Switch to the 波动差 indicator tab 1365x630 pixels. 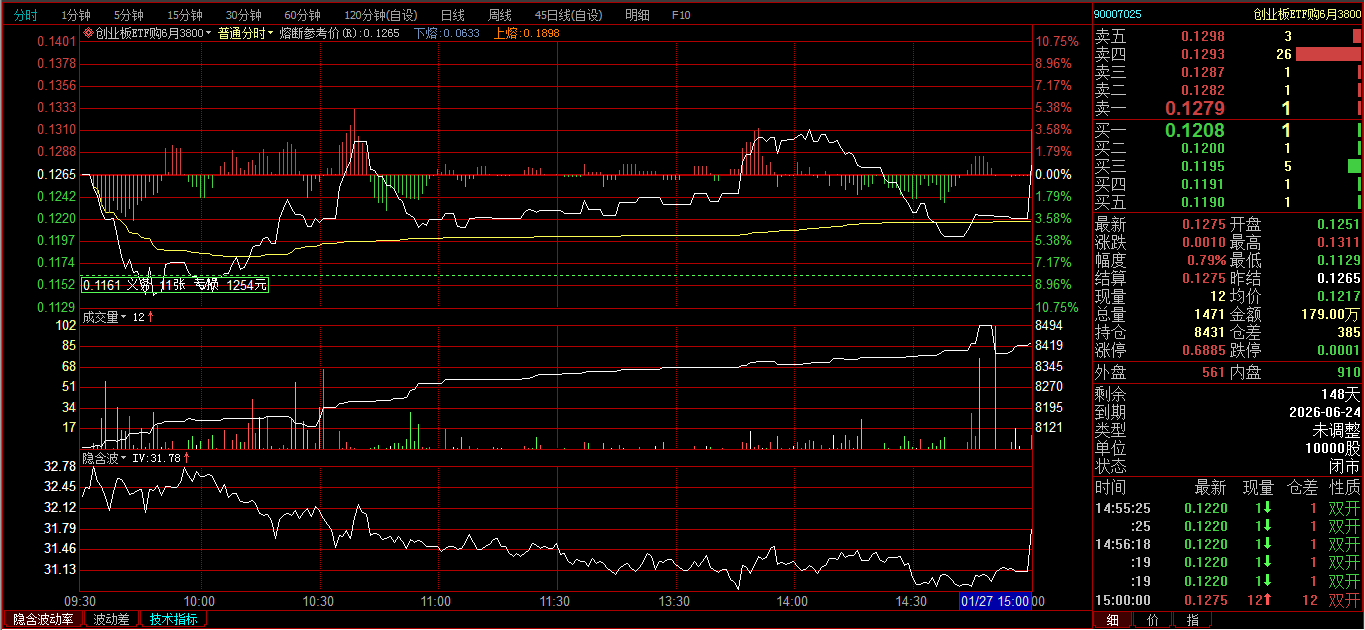click(111, 619)
